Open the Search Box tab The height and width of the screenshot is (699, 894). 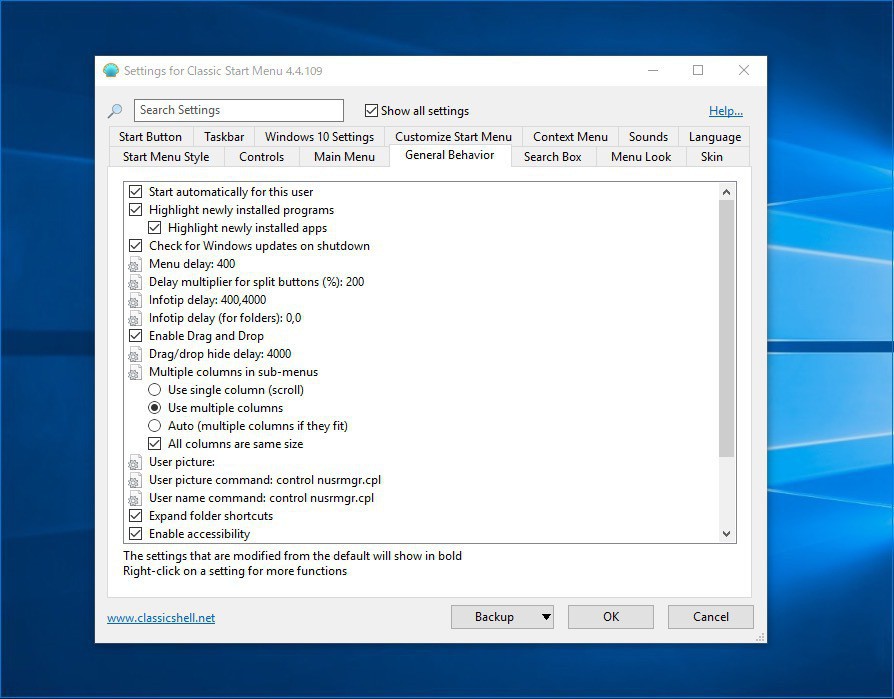(x=552, y=157)
